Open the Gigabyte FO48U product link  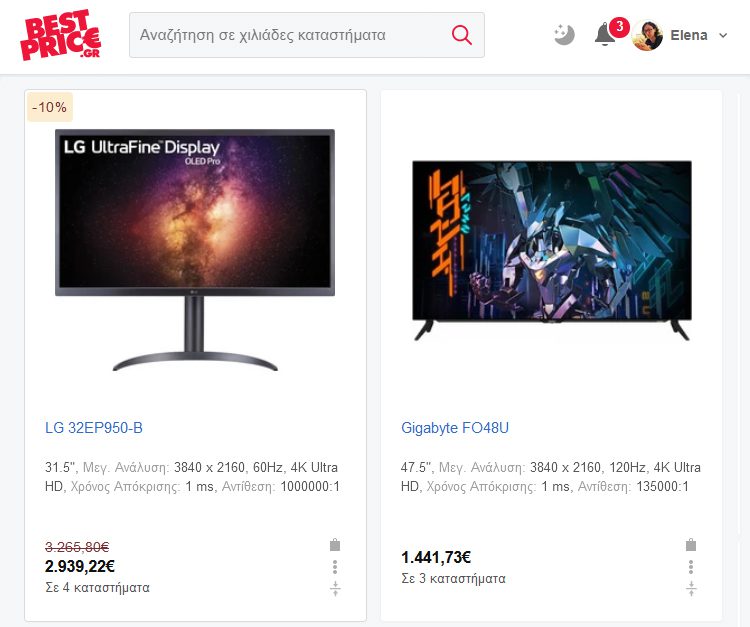pyautogui.click(x=455, y=428)
